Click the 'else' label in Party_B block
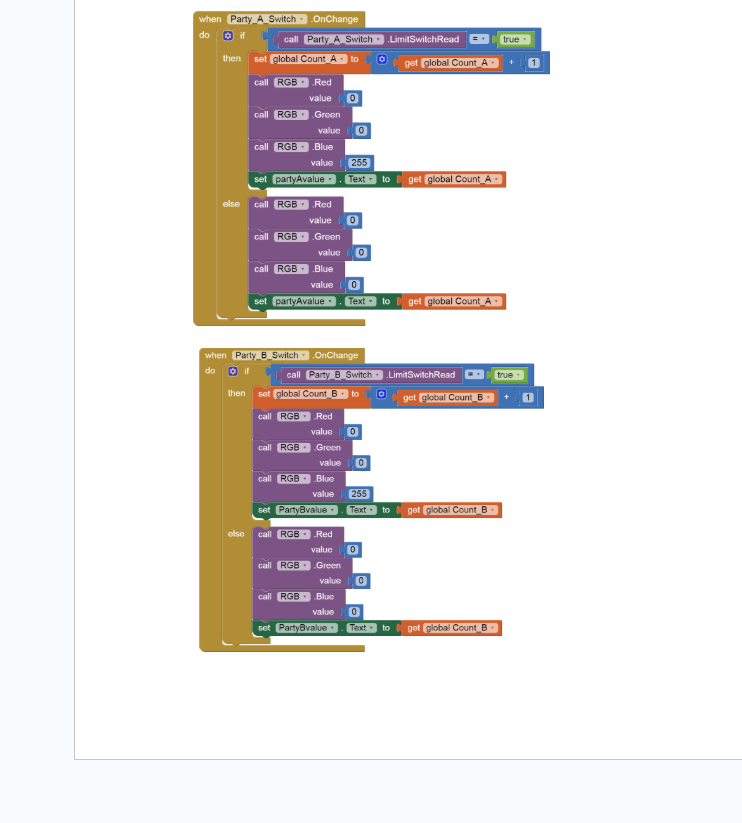This screenshot has height=823, width=742. pyautogui.click(x=236, y=534)
